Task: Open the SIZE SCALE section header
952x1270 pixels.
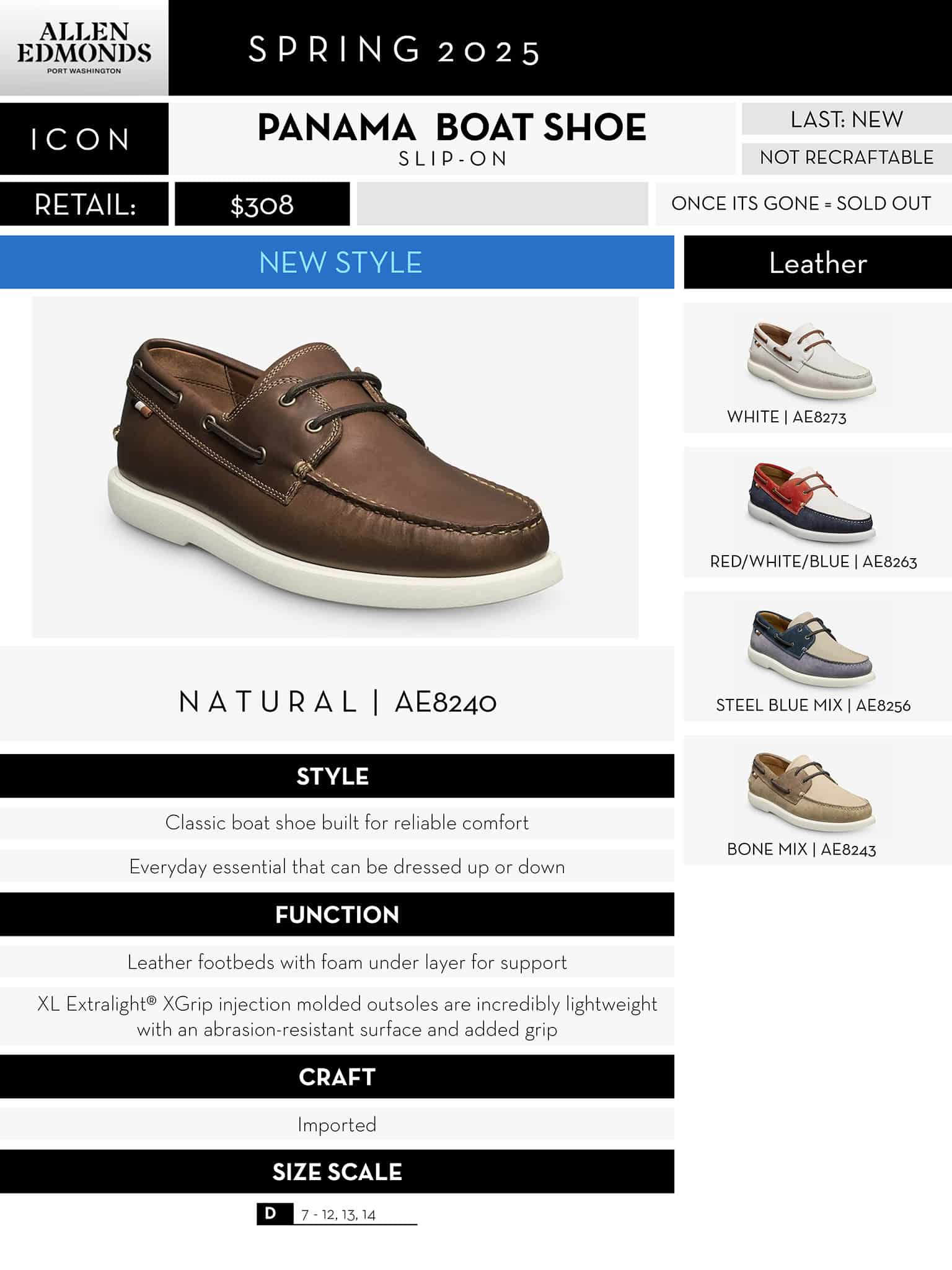Action: [x=337, y=1171]
